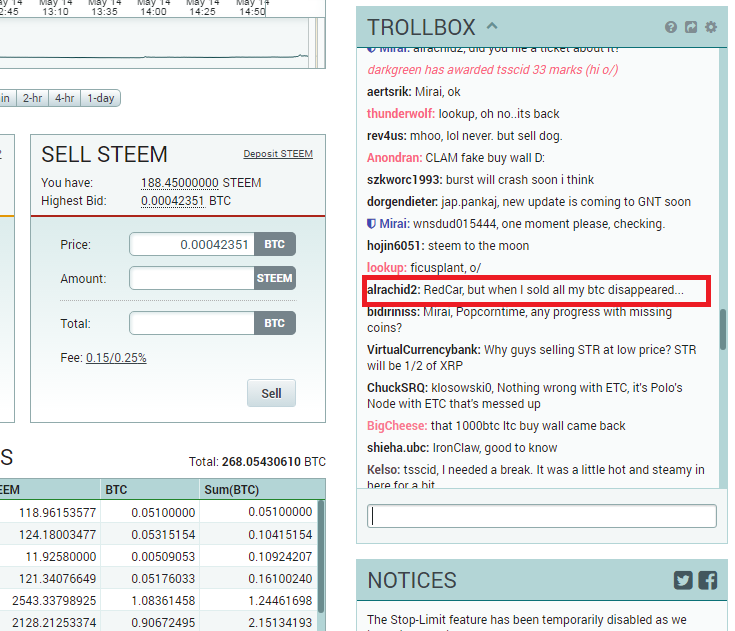The width and height of the screenshot is (735, 631).
Task: Click username lookup in chat
Action: (x=386, y=268)
